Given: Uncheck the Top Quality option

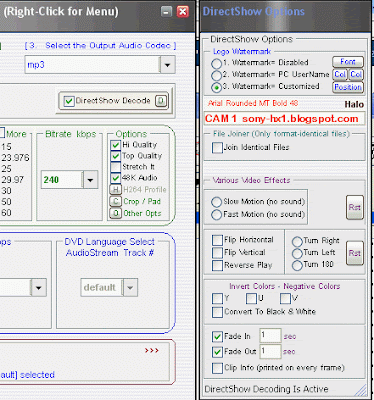Looking at the screenshot, I should [x=115, y=156].
